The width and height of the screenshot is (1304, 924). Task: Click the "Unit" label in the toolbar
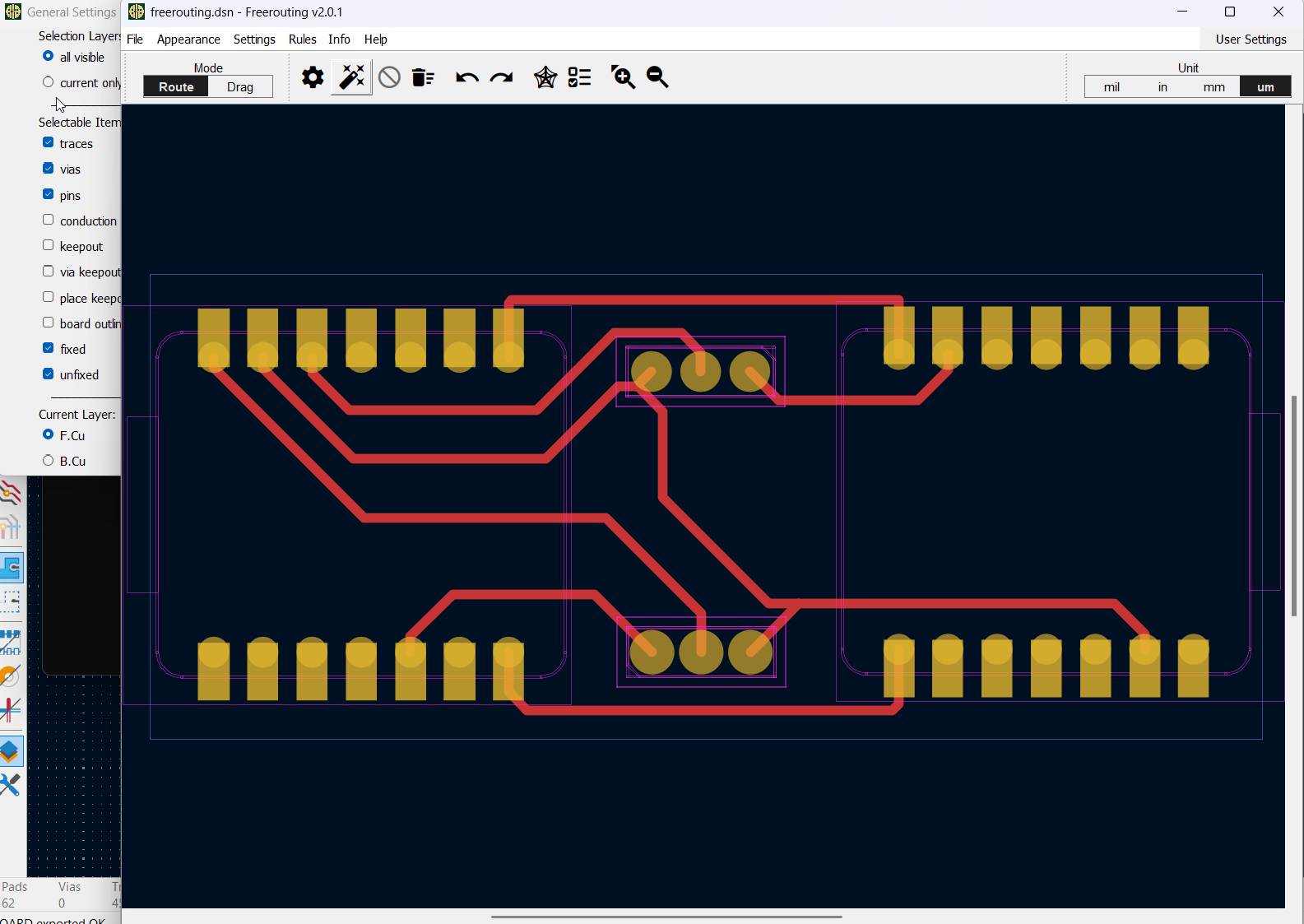click(1188, 67)
